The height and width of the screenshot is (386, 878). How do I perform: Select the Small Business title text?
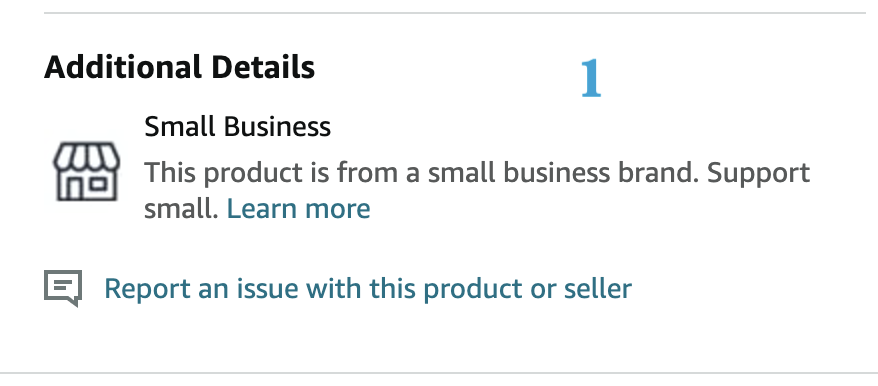(237, 127)
